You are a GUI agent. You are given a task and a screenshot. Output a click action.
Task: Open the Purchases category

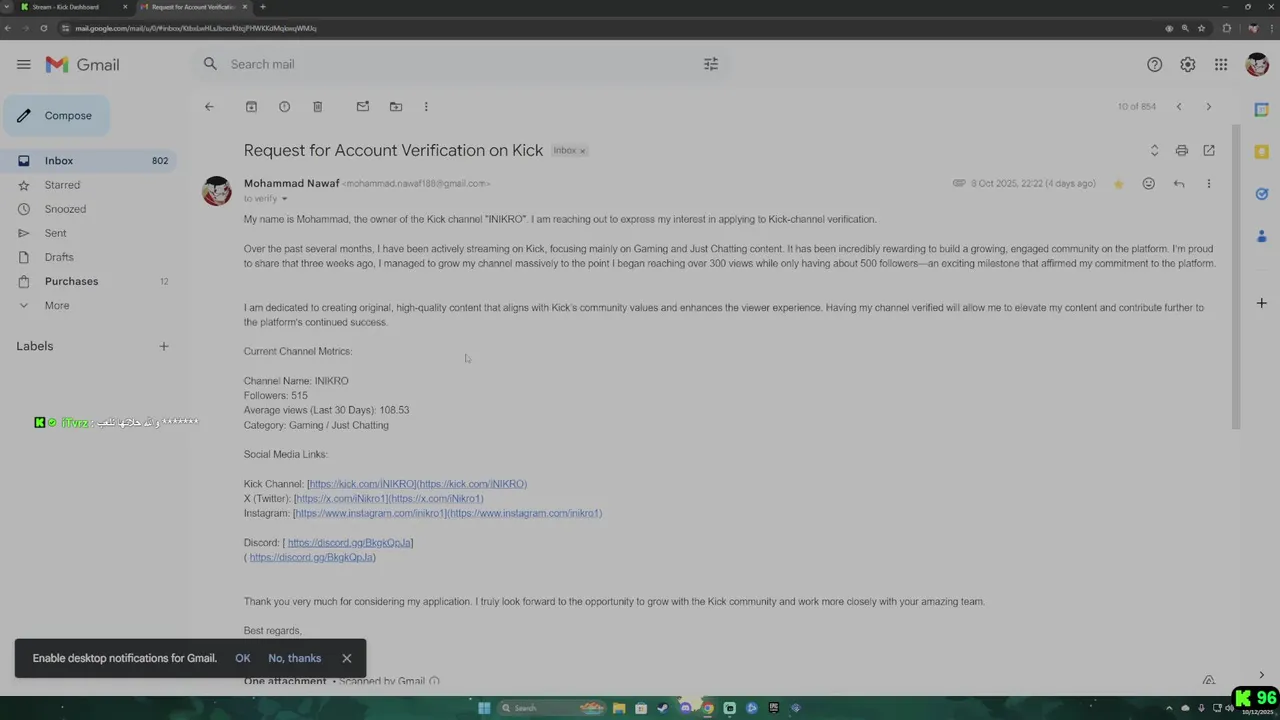pyautogui.click(x=88, y=281)
